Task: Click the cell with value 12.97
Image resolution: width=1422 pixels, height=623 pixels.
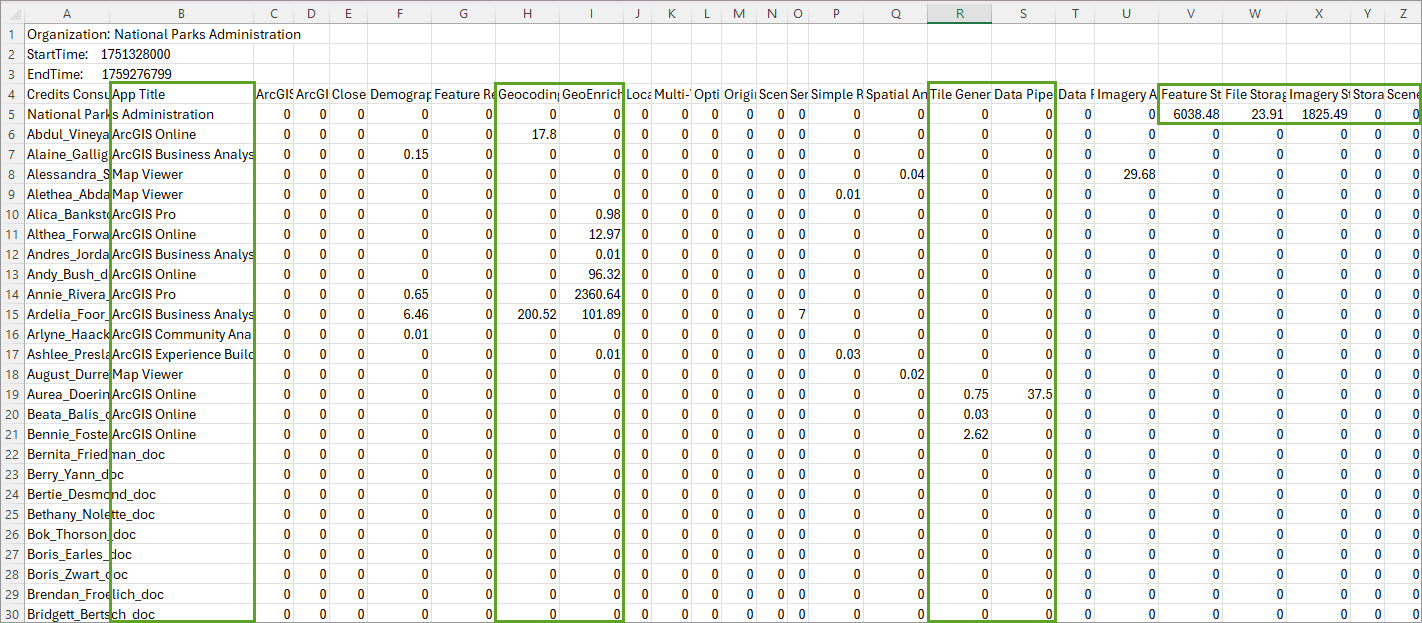Action: pos(590,234)
